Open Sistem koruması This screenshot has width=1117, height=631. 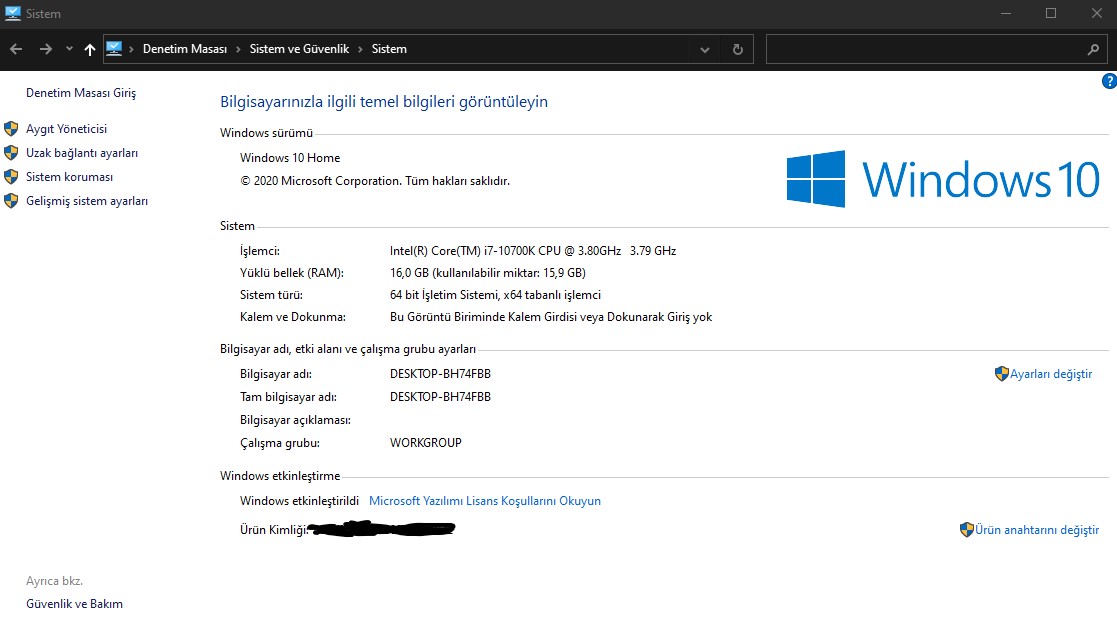coord(69,177)
